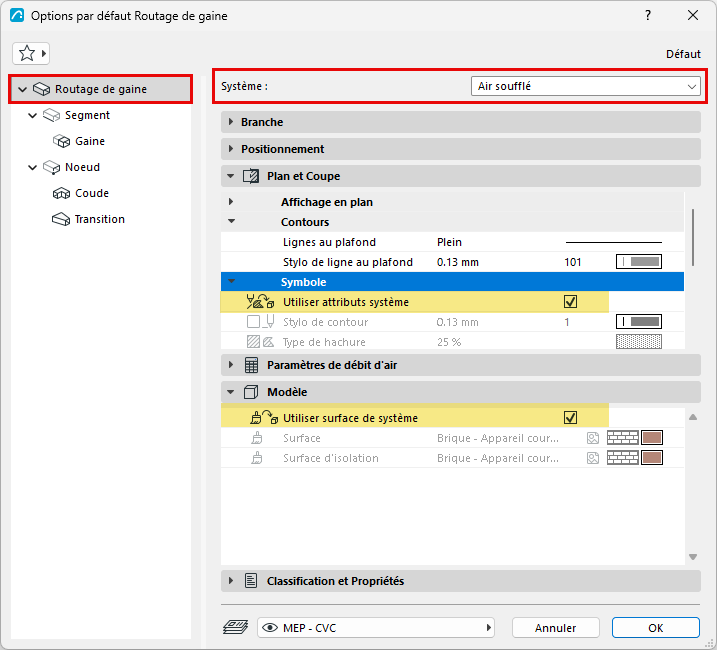The width and height of the screenshot is (717, 650).
Task: Click the Modèle list scroll up arrow
Action: [693, 417]
